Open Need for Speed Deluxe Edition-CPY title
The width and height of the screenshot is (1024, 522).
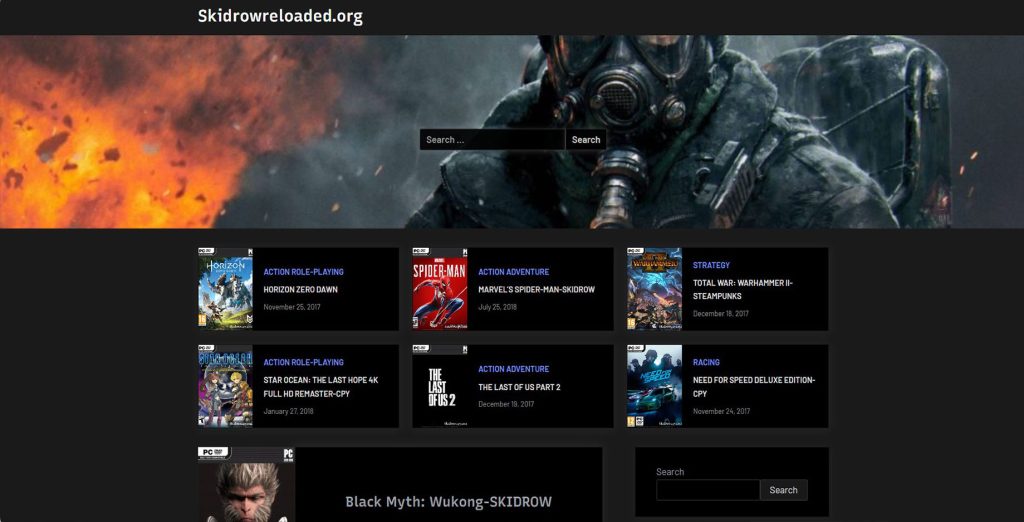tap(754, 387)
